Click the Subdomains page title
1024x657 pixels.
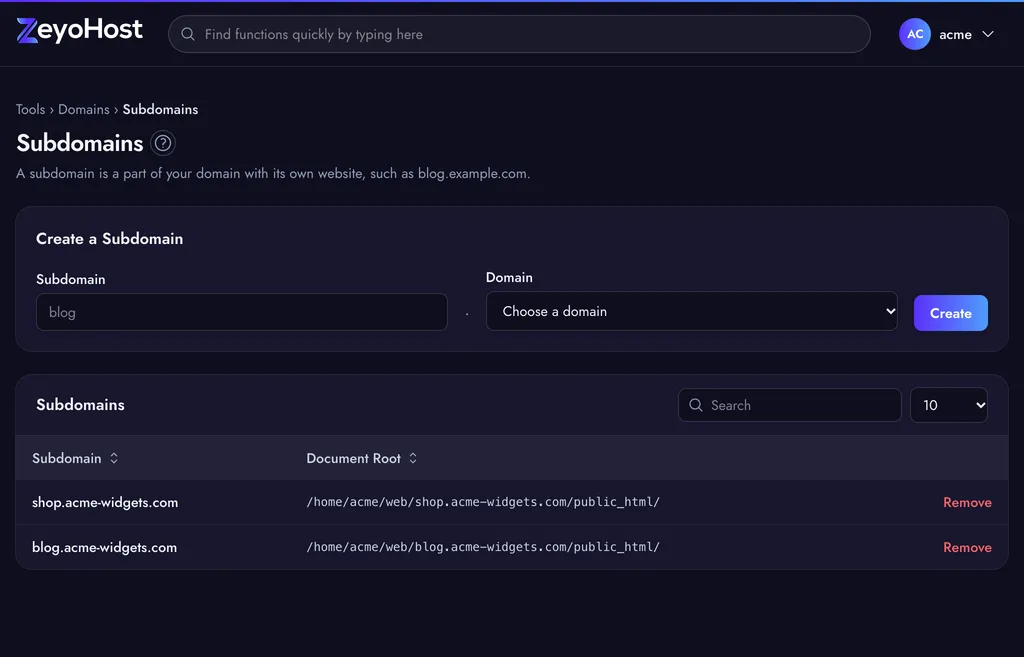80,143
